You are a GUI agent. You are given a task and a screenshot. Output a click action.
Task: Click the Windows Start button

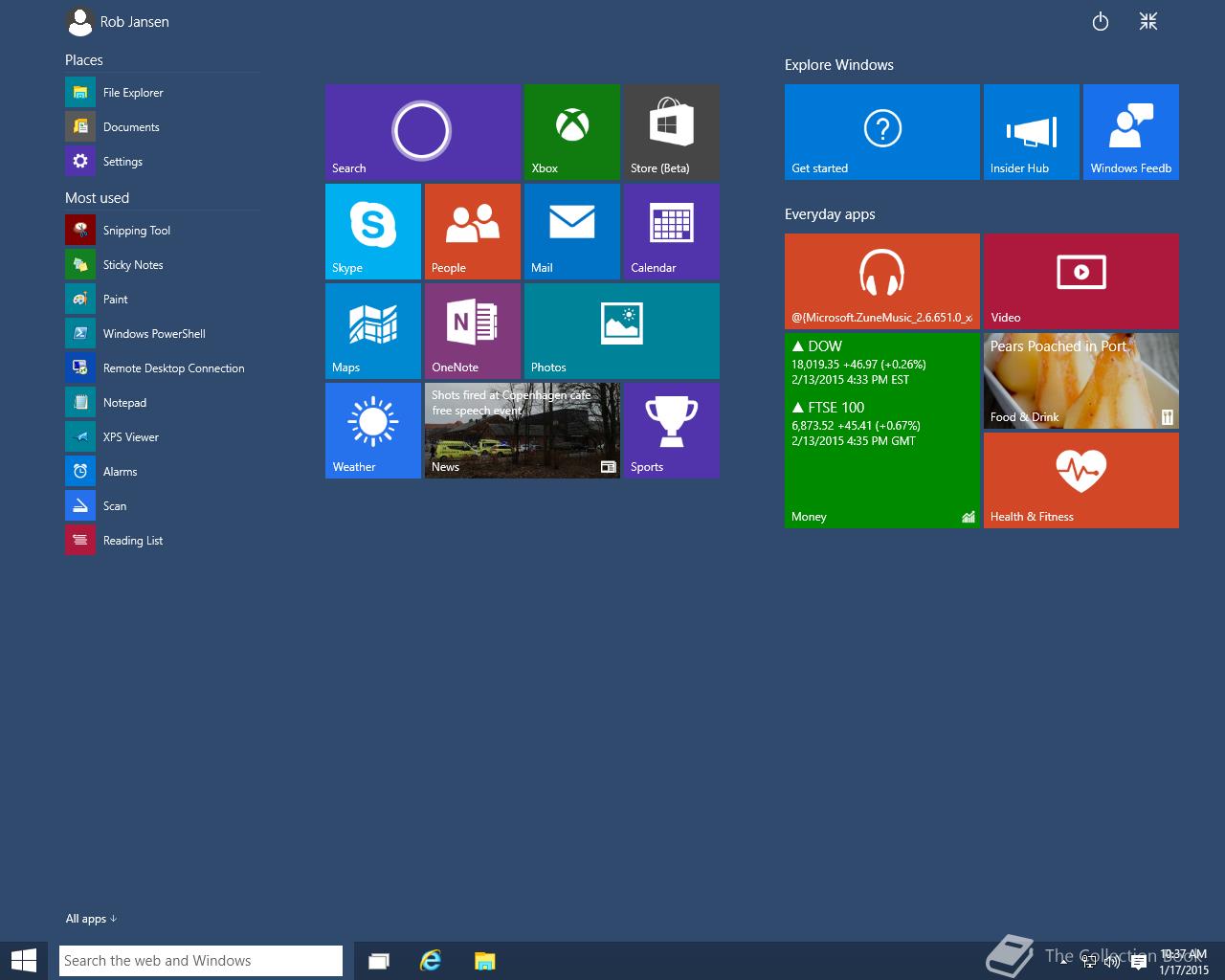[x=23, y=961]
